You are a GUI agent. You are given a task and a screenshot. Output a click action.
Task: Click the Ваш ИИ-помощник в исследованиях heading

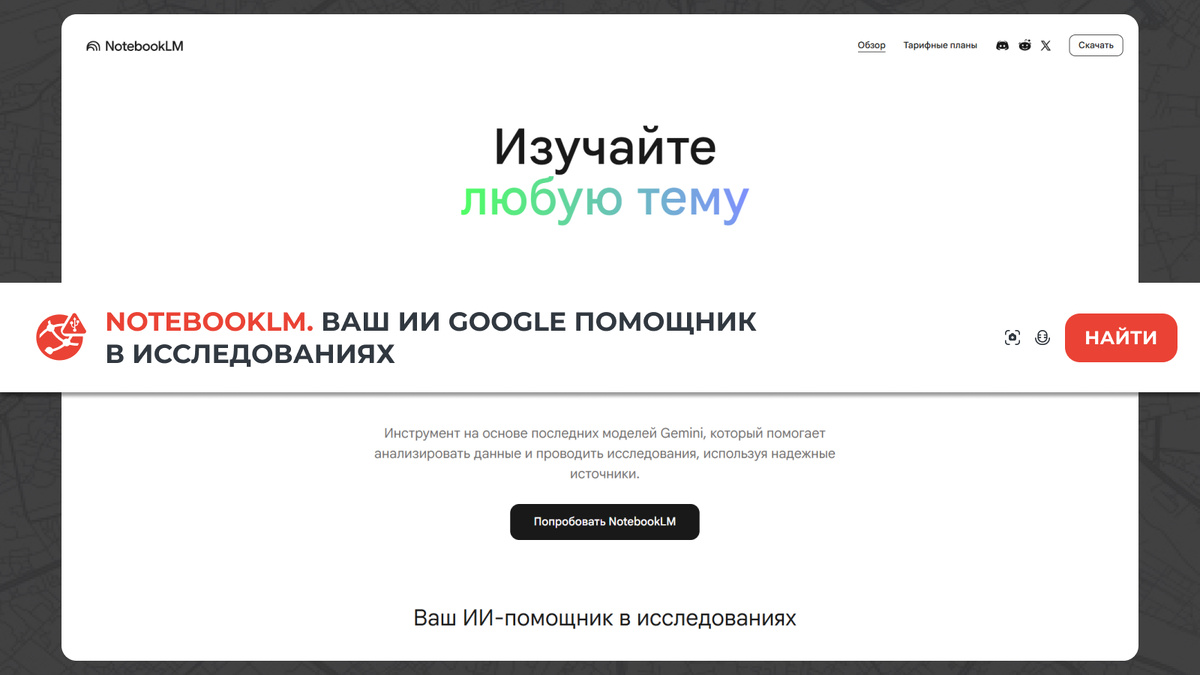pyautogui.click(x=605, y=618)
